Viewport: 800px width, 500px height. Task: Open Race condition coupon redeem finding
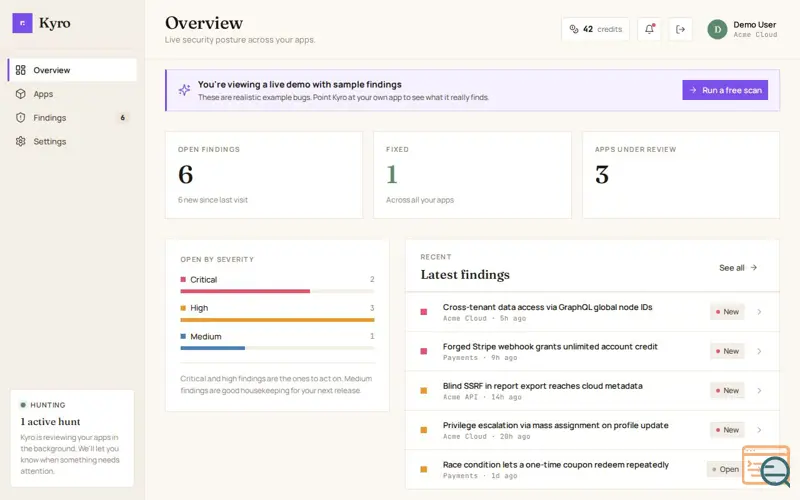(x=592, y=469)
